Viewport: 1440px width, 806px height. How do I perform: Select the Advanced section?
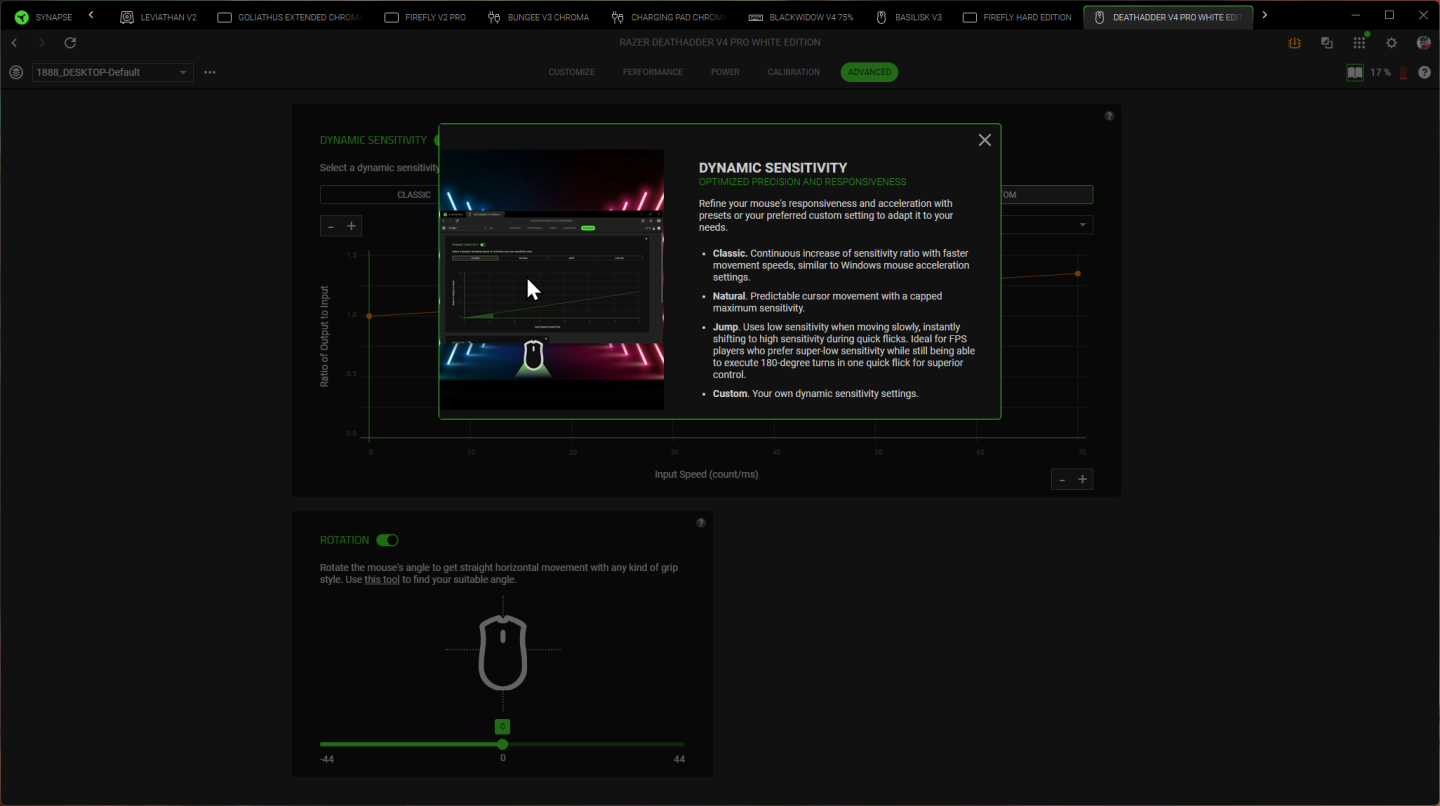click(x=869, y=72)
